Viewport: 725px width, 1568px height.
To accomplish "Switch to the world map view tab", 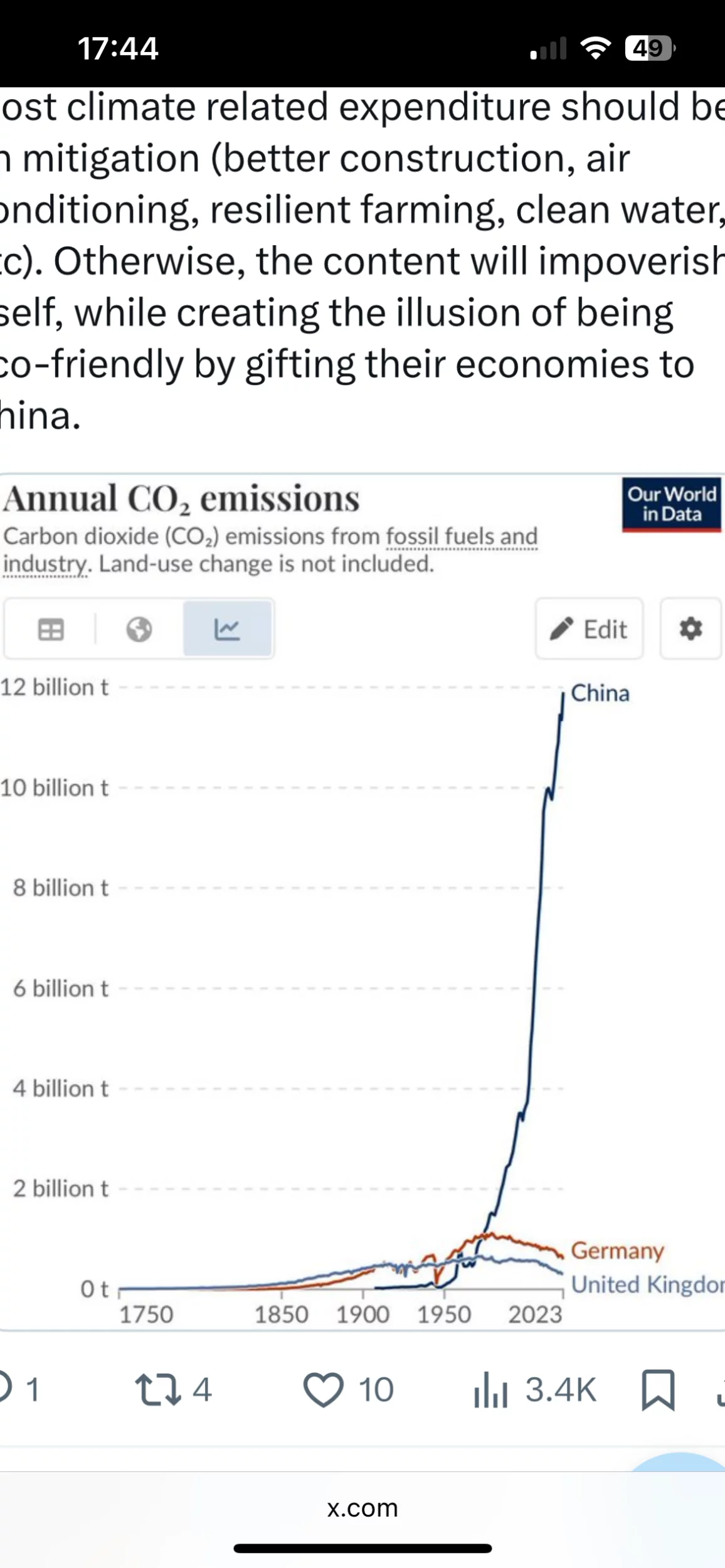I will click(139, 629).
